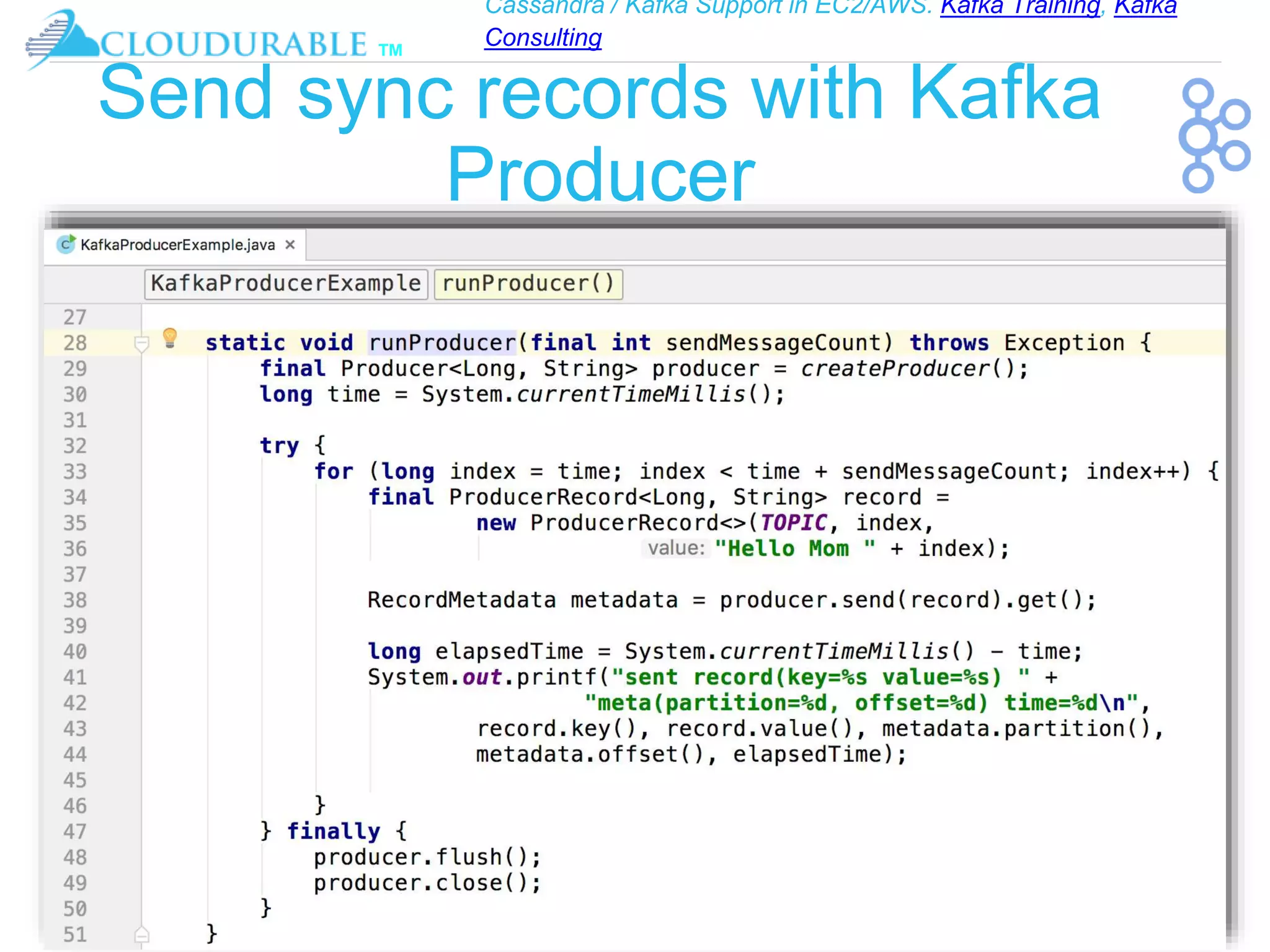
Task: Click the fold end marker at line 51
Action: coord(141,934)
